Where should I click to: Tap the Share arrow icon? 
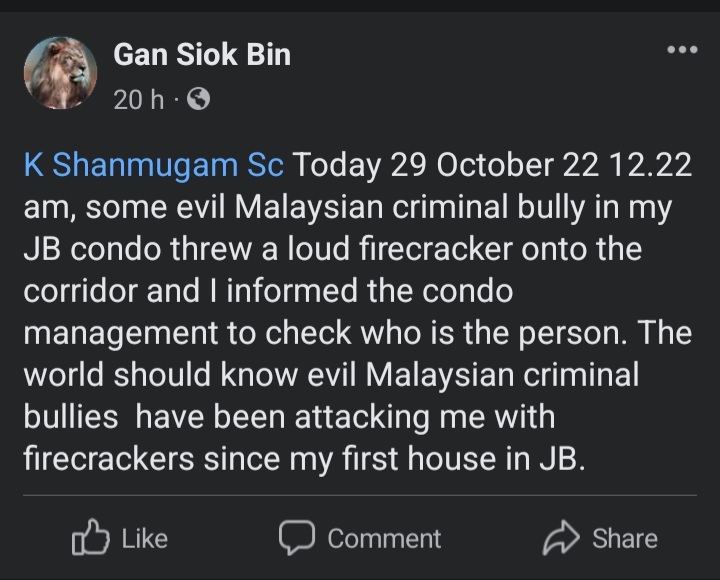[x=561, y=538]
